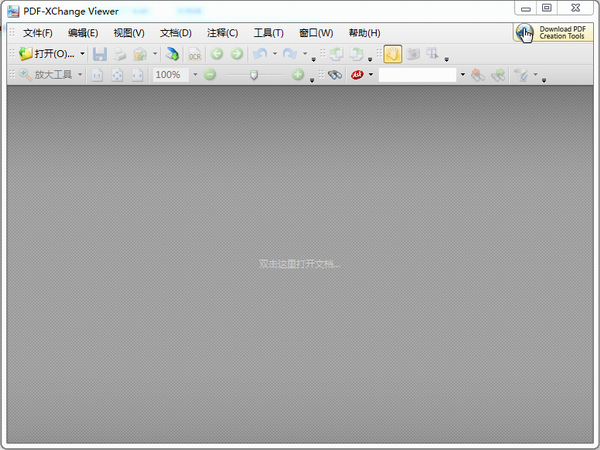This screenshot has height=450, width=600.
Task: Expand the search provider dropdown arrow
Action: pos(371,74)
